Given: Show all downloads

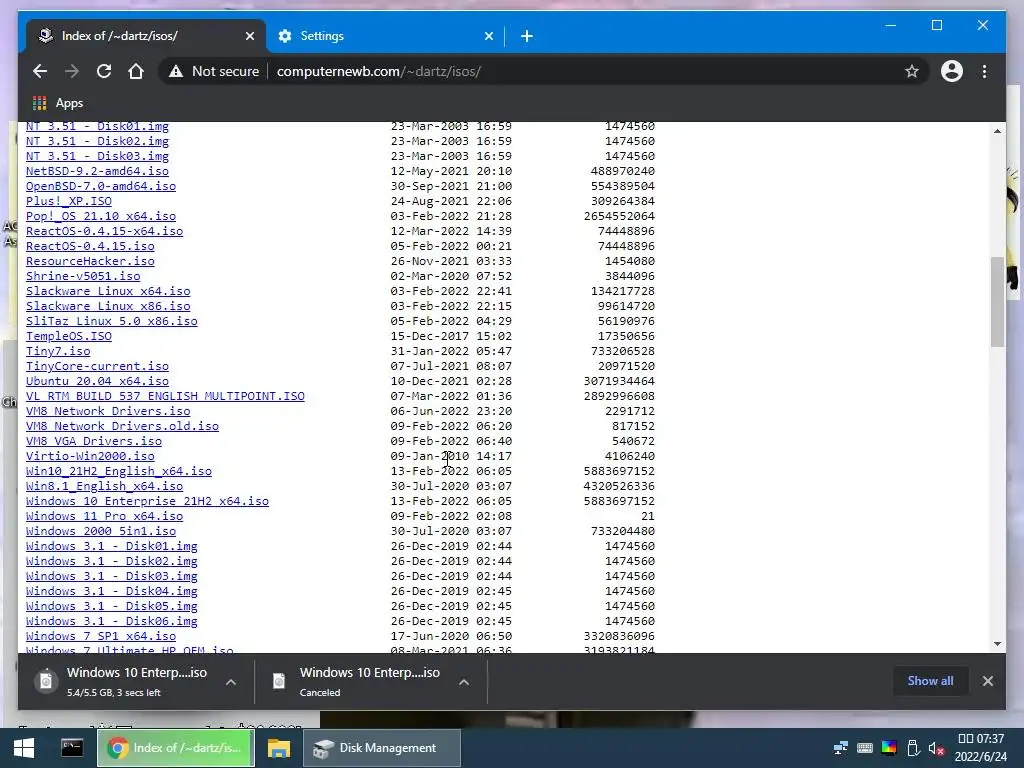Looking at the screenshot, I should click(930, 680).
